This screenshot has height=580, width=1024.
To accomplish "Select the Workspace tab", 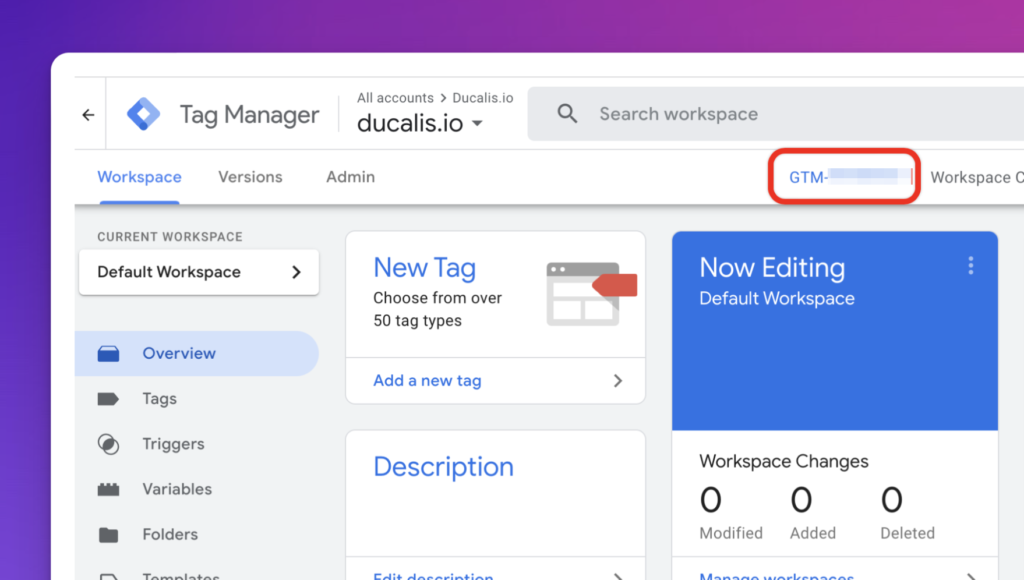I will click(139, 177).
